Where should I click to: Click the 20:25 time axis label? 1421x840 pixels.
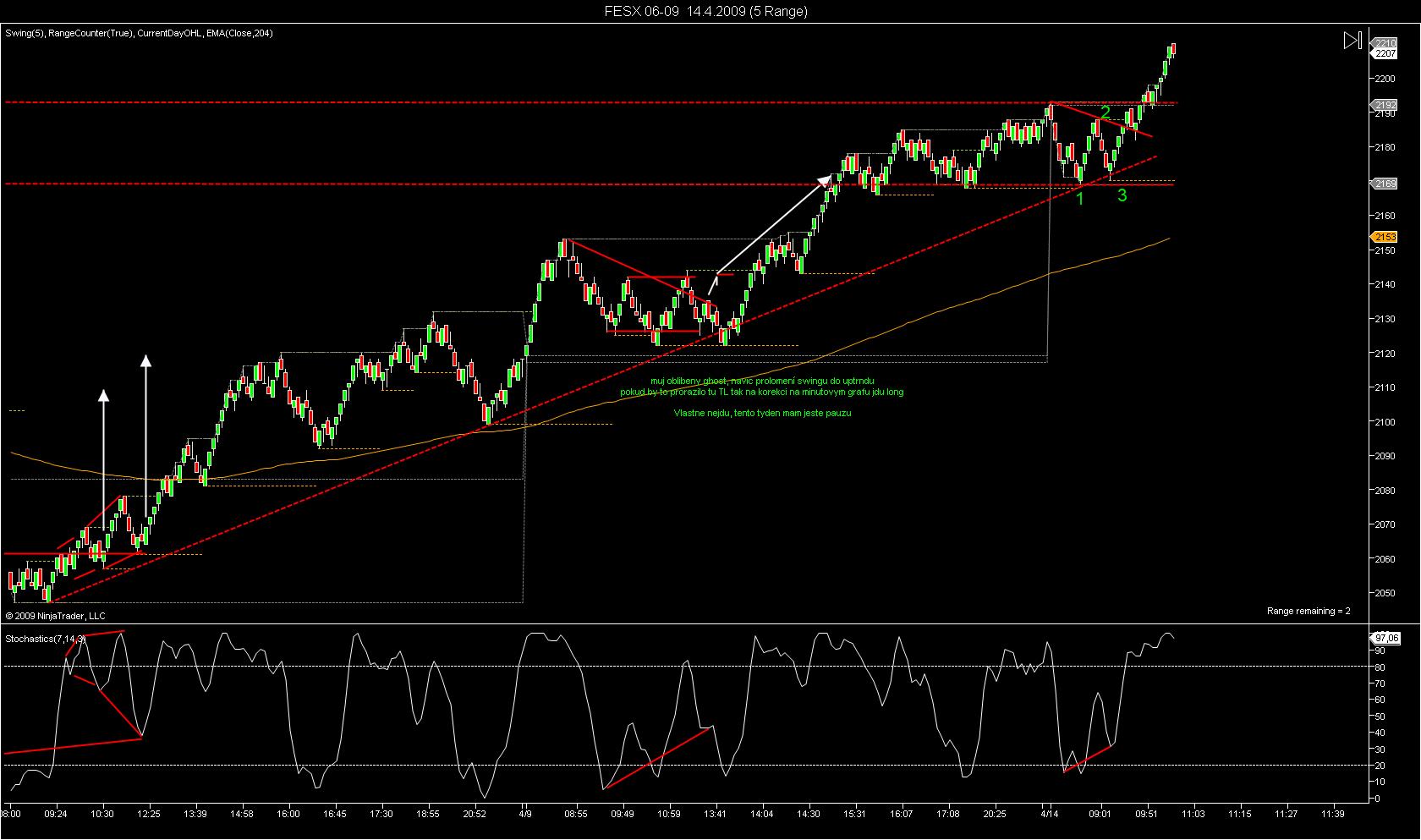coord(995,814)
